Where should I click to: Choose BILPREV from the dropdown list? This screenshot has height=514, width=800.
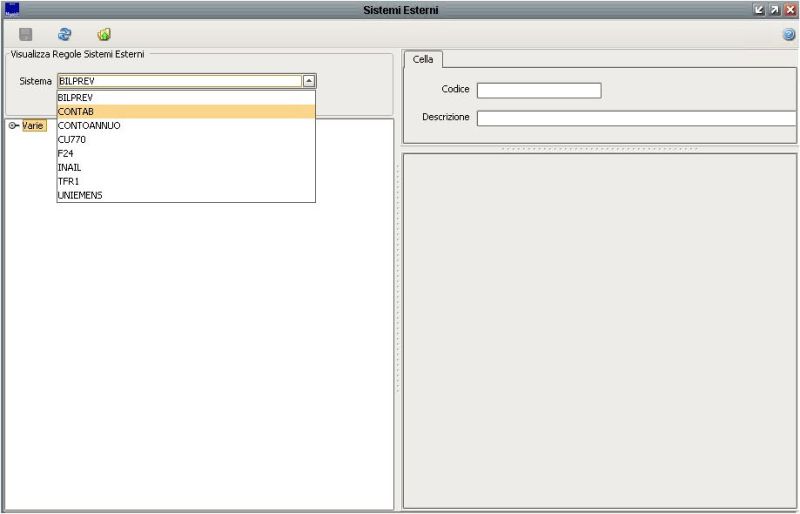[76, 97]
